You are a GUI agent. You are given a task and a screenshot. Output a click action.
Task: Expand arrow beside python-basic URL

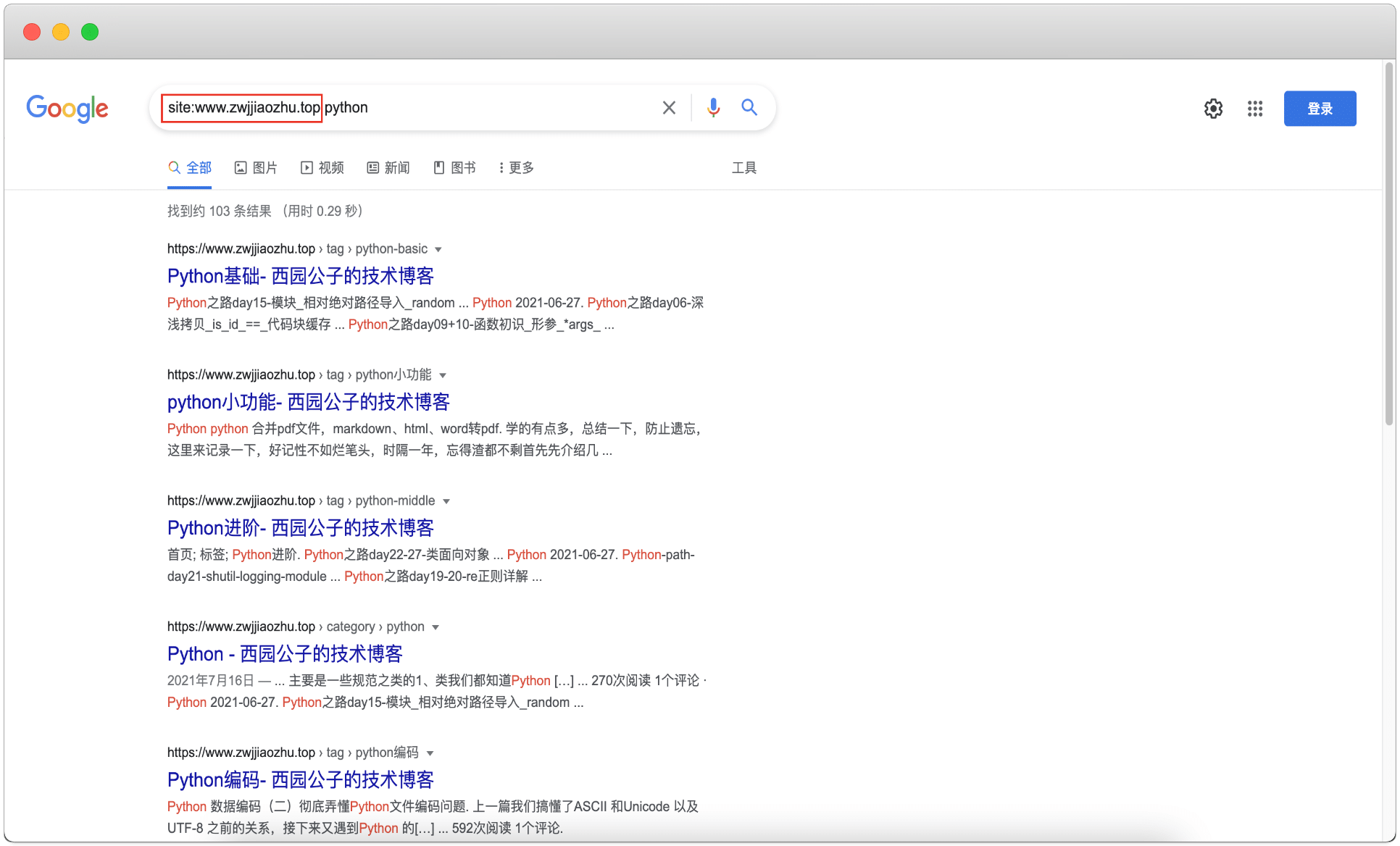click(x=438, y=250)
